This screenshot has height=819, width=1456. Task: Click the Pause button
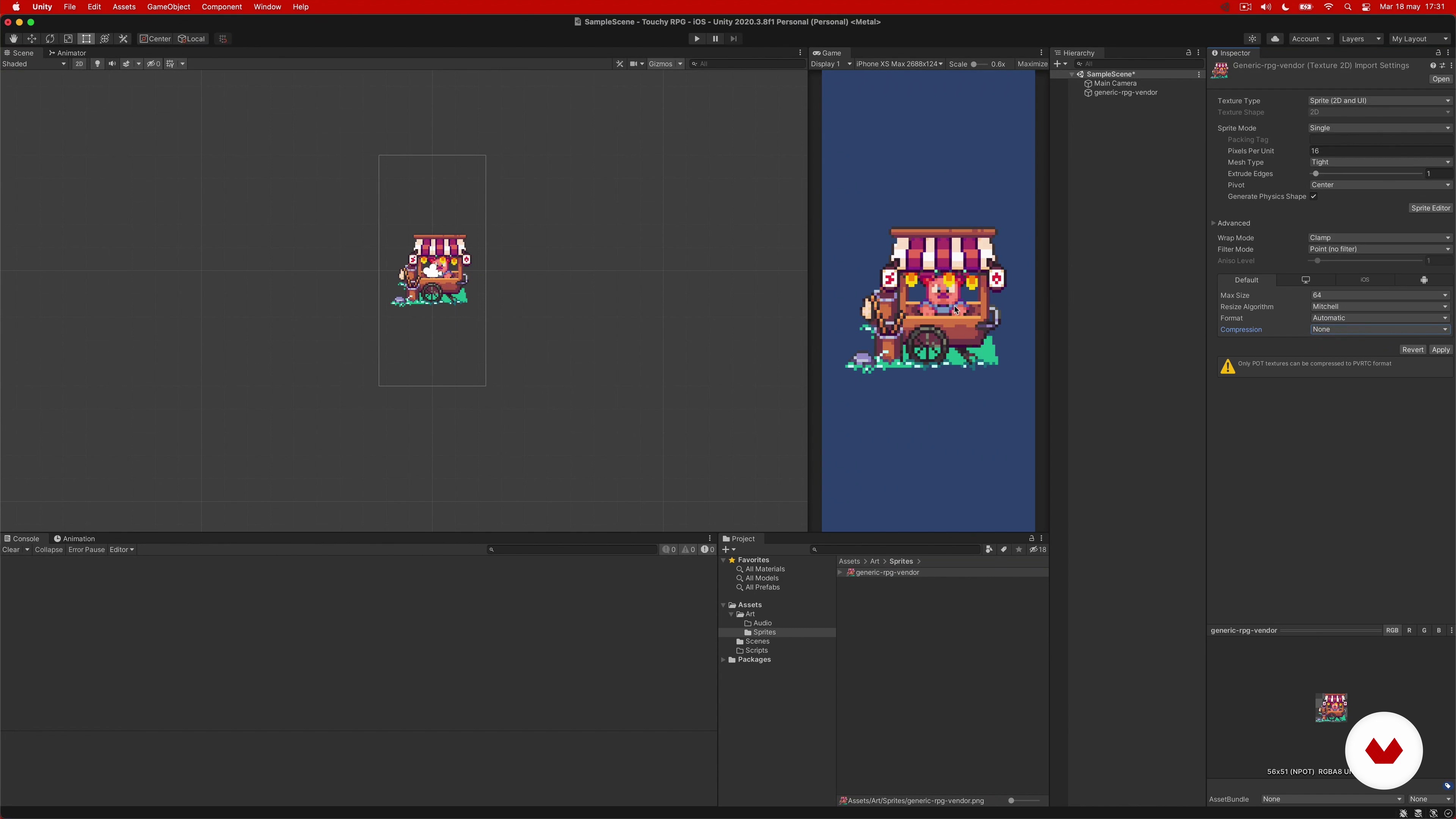point(715,38)
